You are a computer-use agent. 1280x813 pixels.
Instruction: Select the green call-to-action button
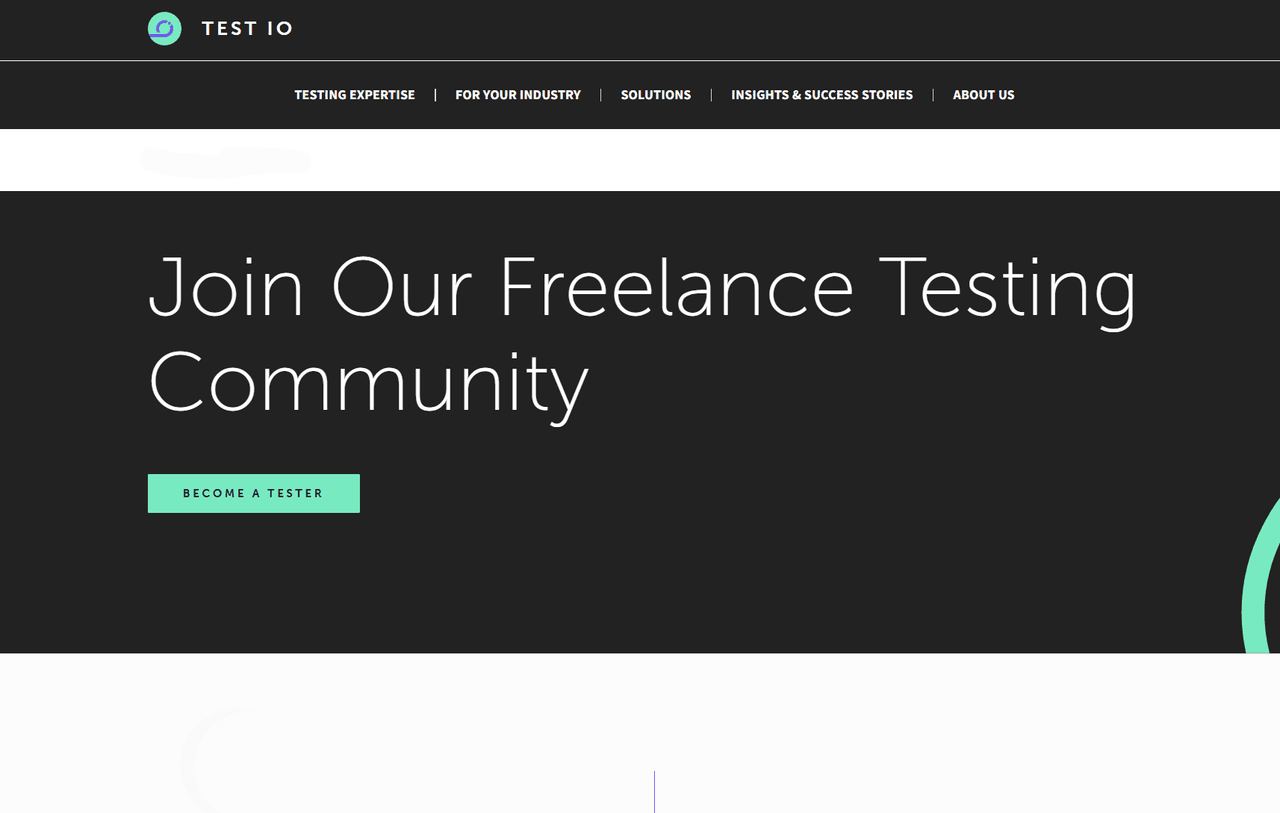click(x=253, y=493)
